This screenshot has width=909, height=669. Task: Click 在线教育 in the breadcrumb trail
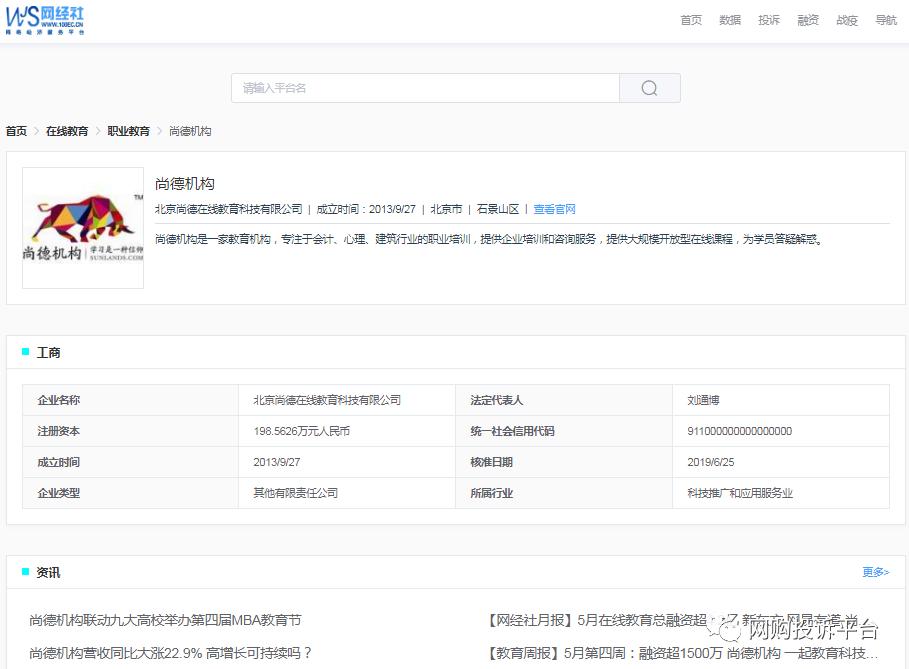(66, 131)
